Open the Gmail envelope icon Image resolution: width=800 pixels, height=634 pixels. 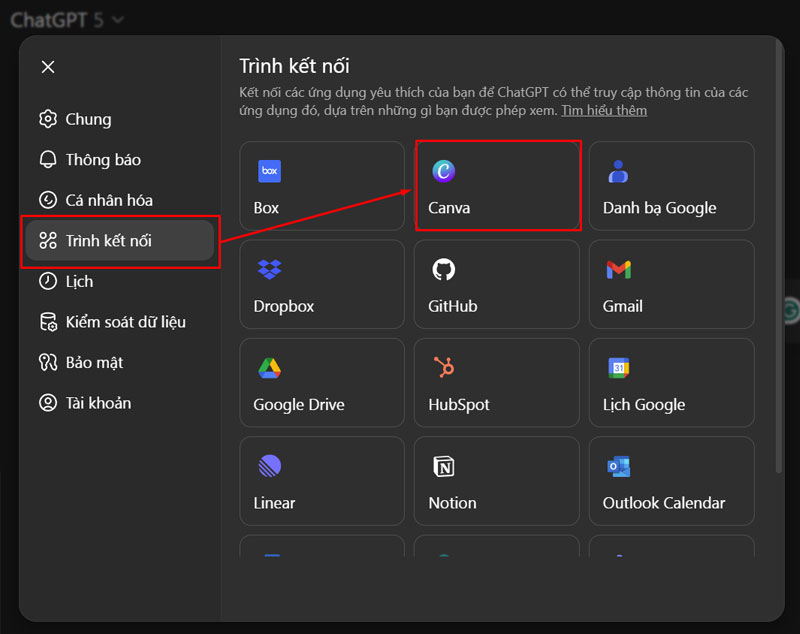(618, 269)
